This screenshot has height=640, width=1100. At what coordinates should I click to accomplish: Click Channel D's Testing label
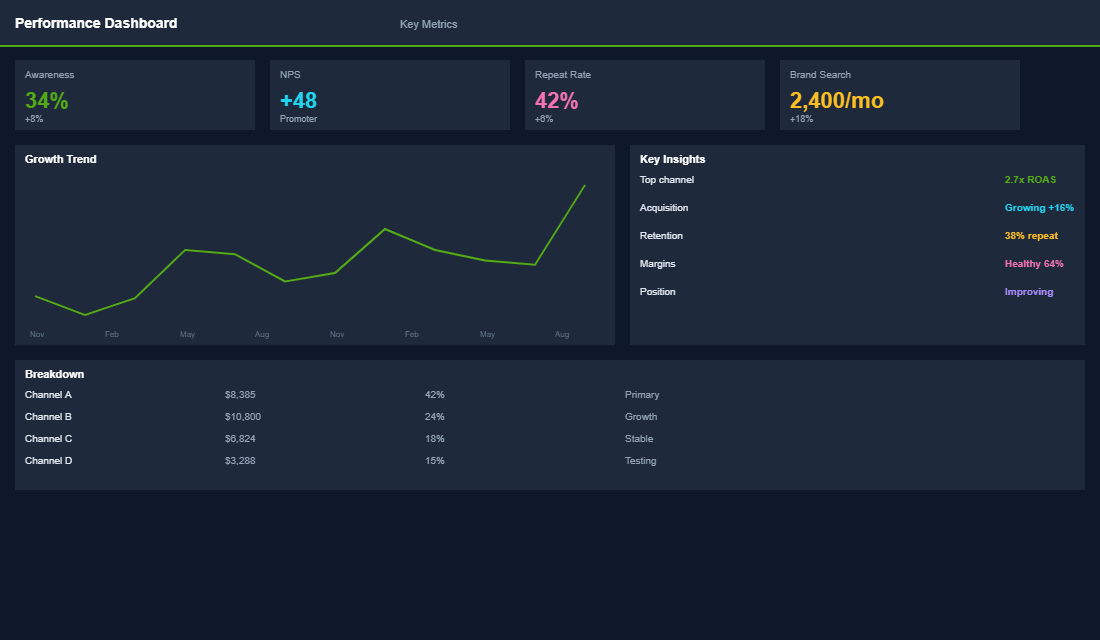640,460
